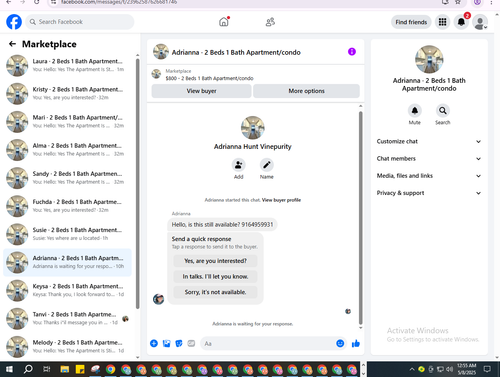The height and width of the screenshot is (377, 500).
Task: Open Laura conversation in list
Action: 67,65
